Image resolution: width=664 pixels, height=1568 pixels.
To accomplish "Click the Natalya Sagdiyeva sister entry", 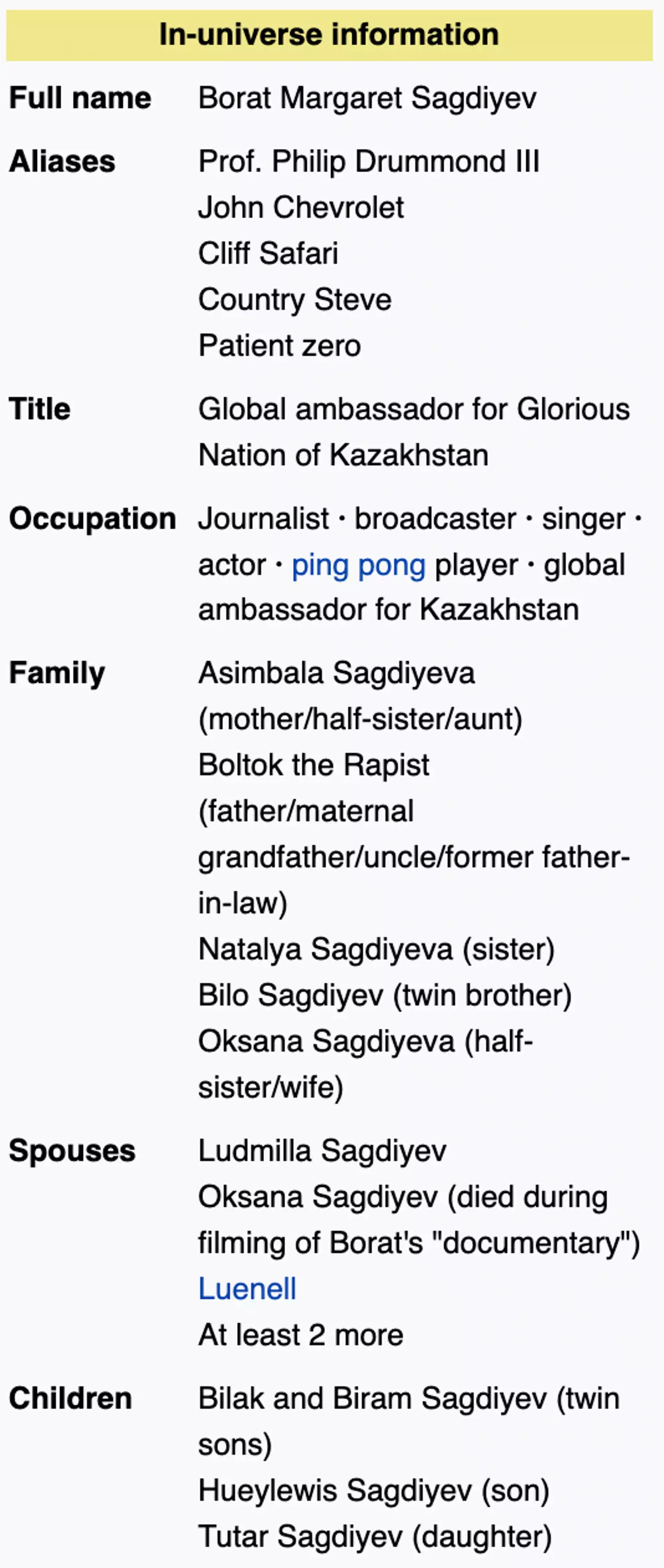I will pos(376,949).
